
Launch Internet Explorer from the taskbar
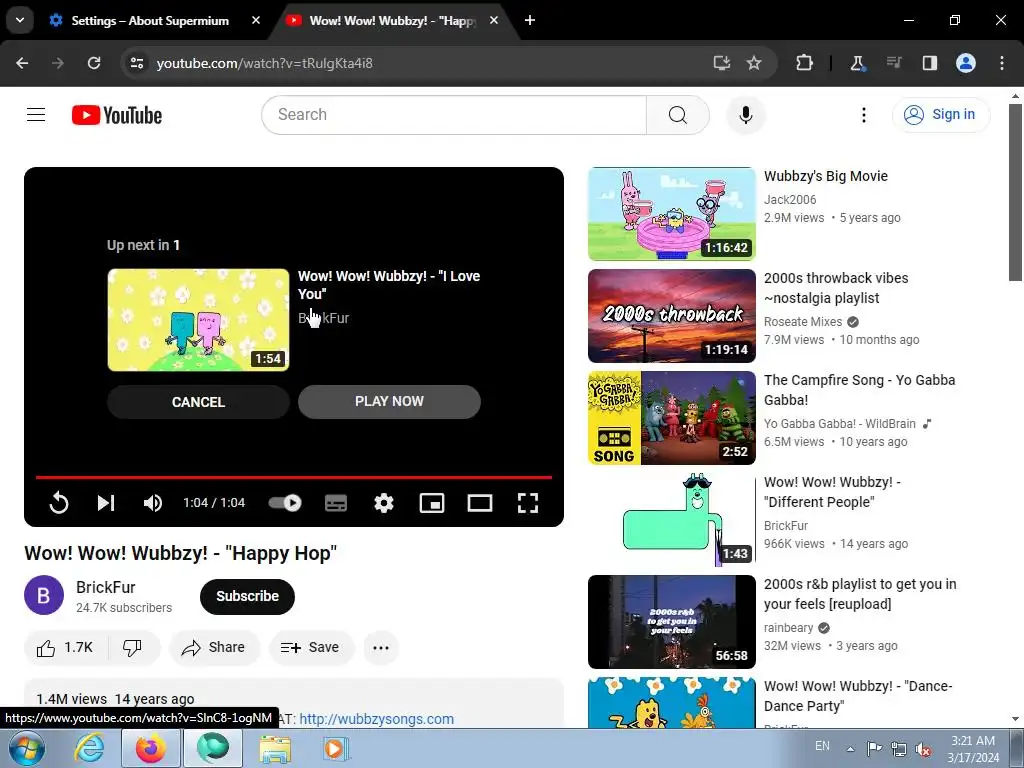(89, 748)
